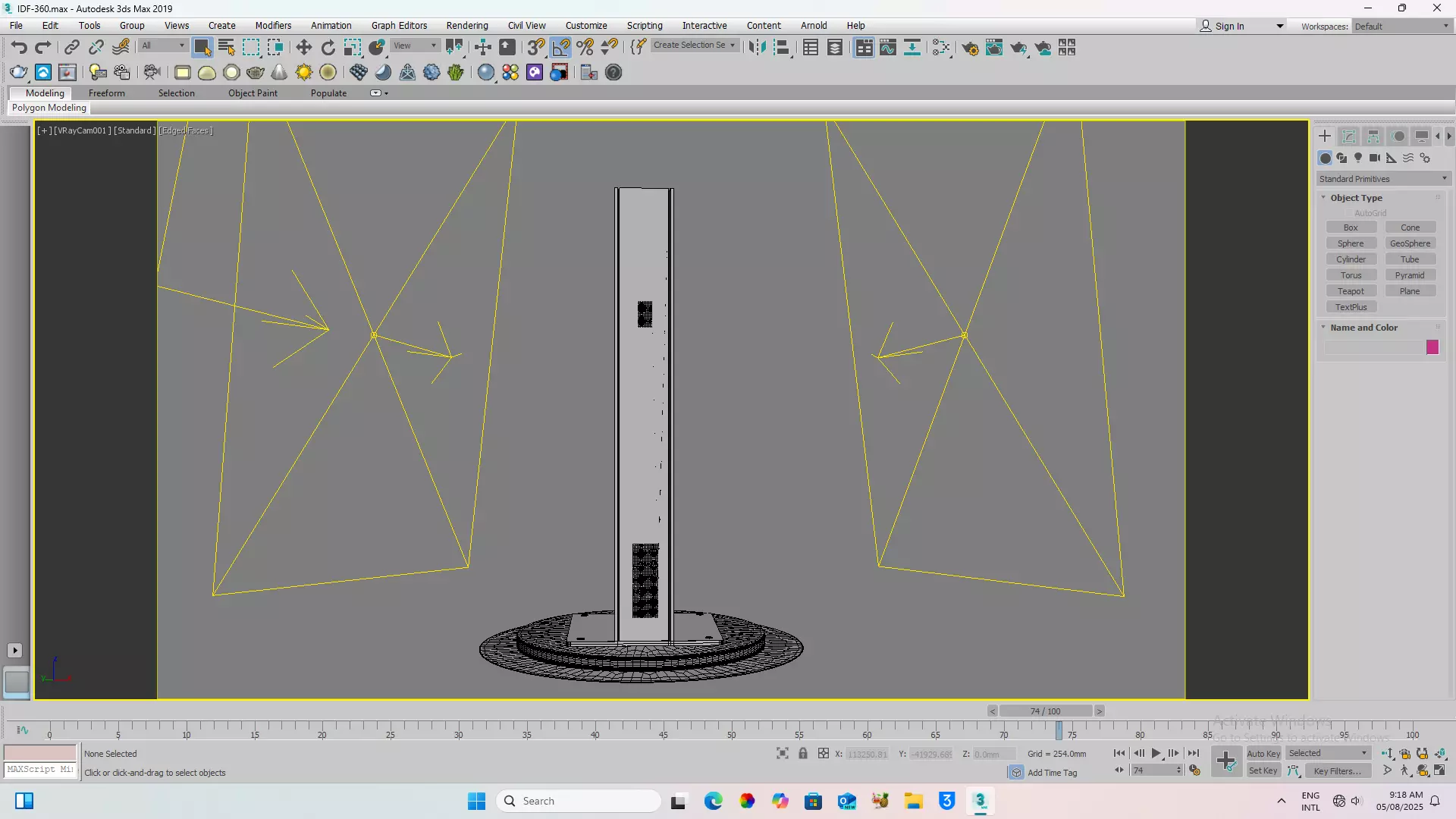
Task: Switch to the Freeform ribbon tab
Action: [x=106, y=93]
